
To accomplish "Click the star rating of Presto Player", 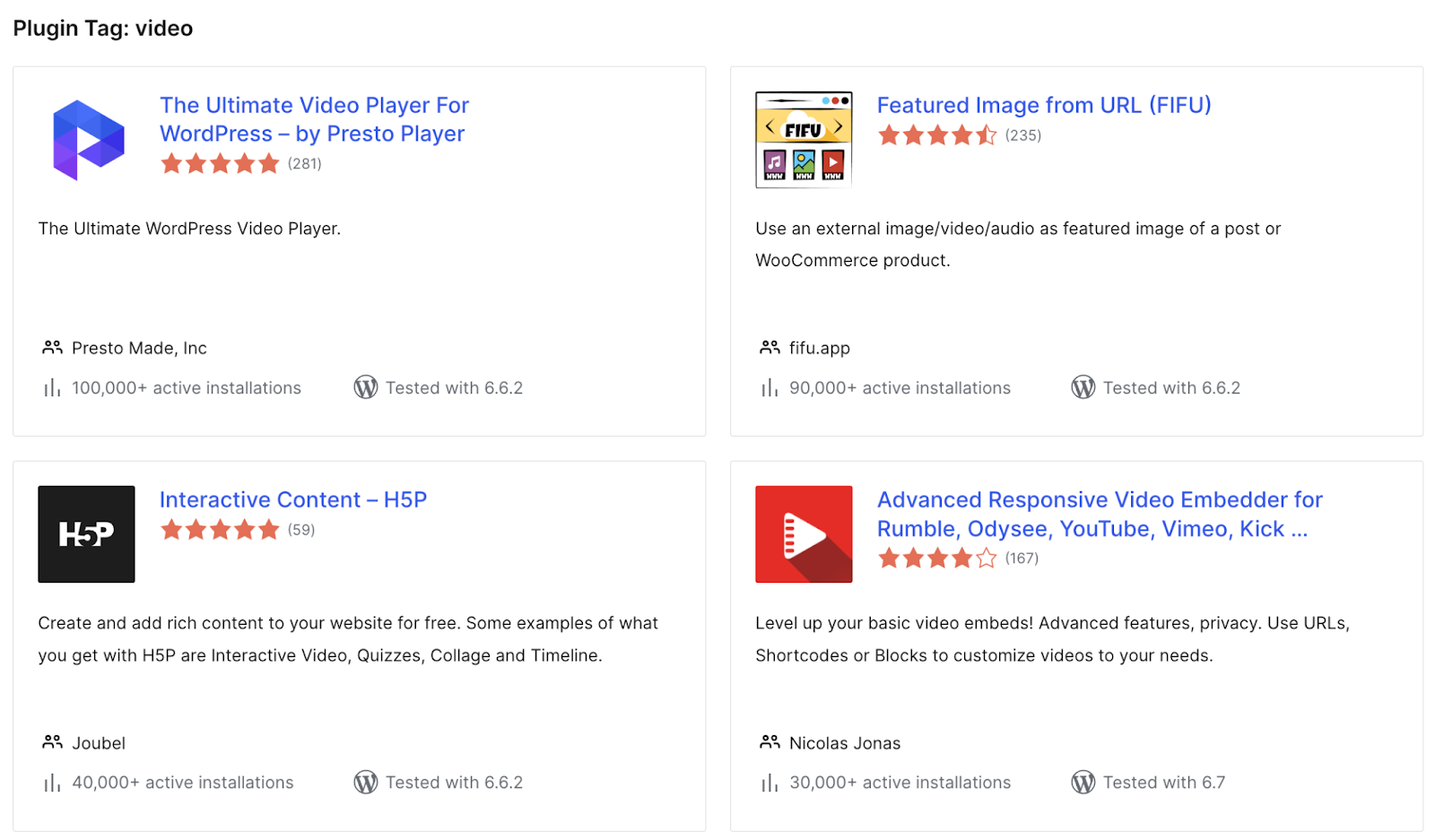I will 220,163.
